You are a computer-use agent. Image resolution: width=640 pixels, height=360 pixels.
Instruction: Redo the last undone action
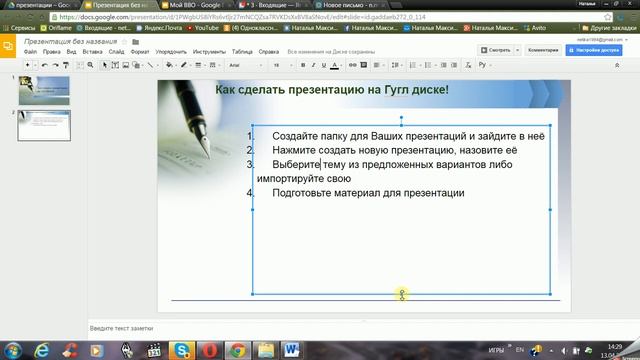(x=55, y=65)
